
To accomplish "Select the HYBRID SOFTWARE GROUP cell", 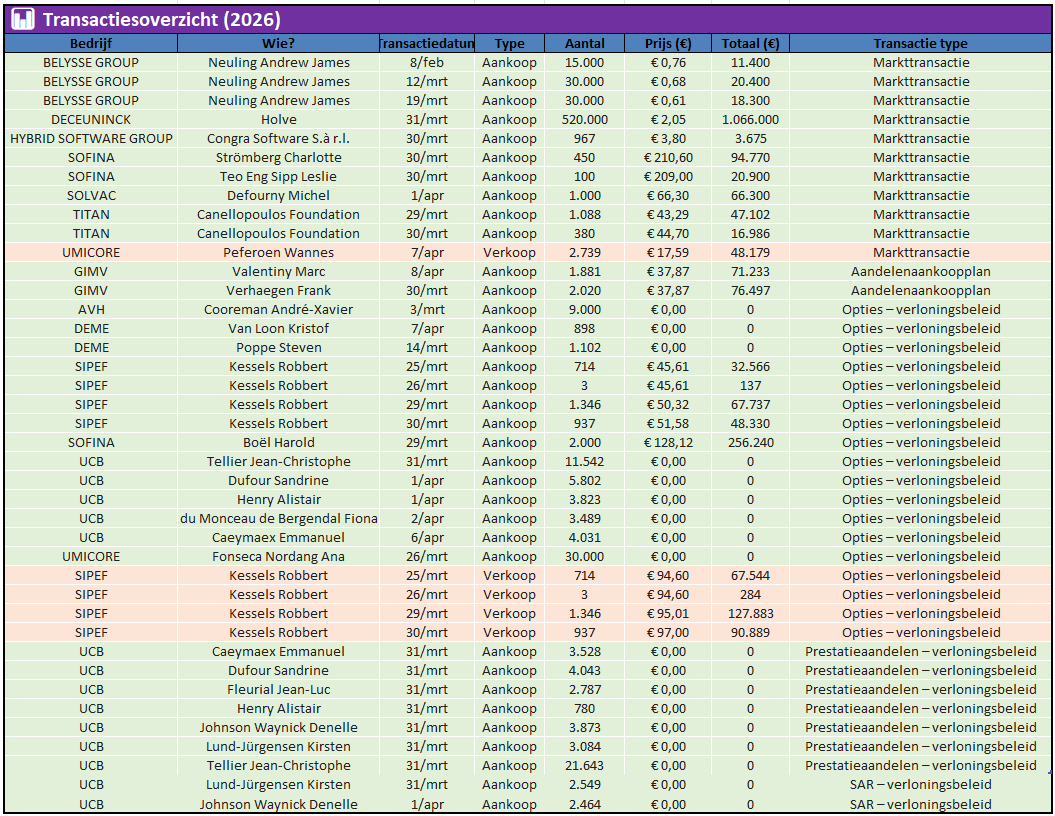I will (91, 139).
